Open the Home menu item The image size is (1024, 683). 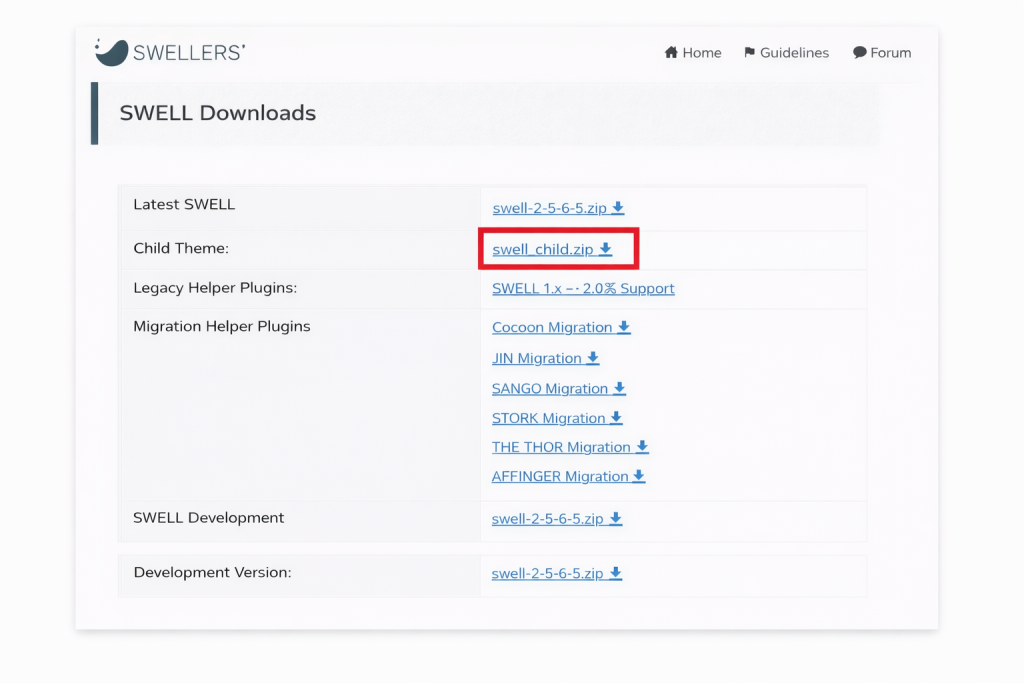click(x=701, y=53)
